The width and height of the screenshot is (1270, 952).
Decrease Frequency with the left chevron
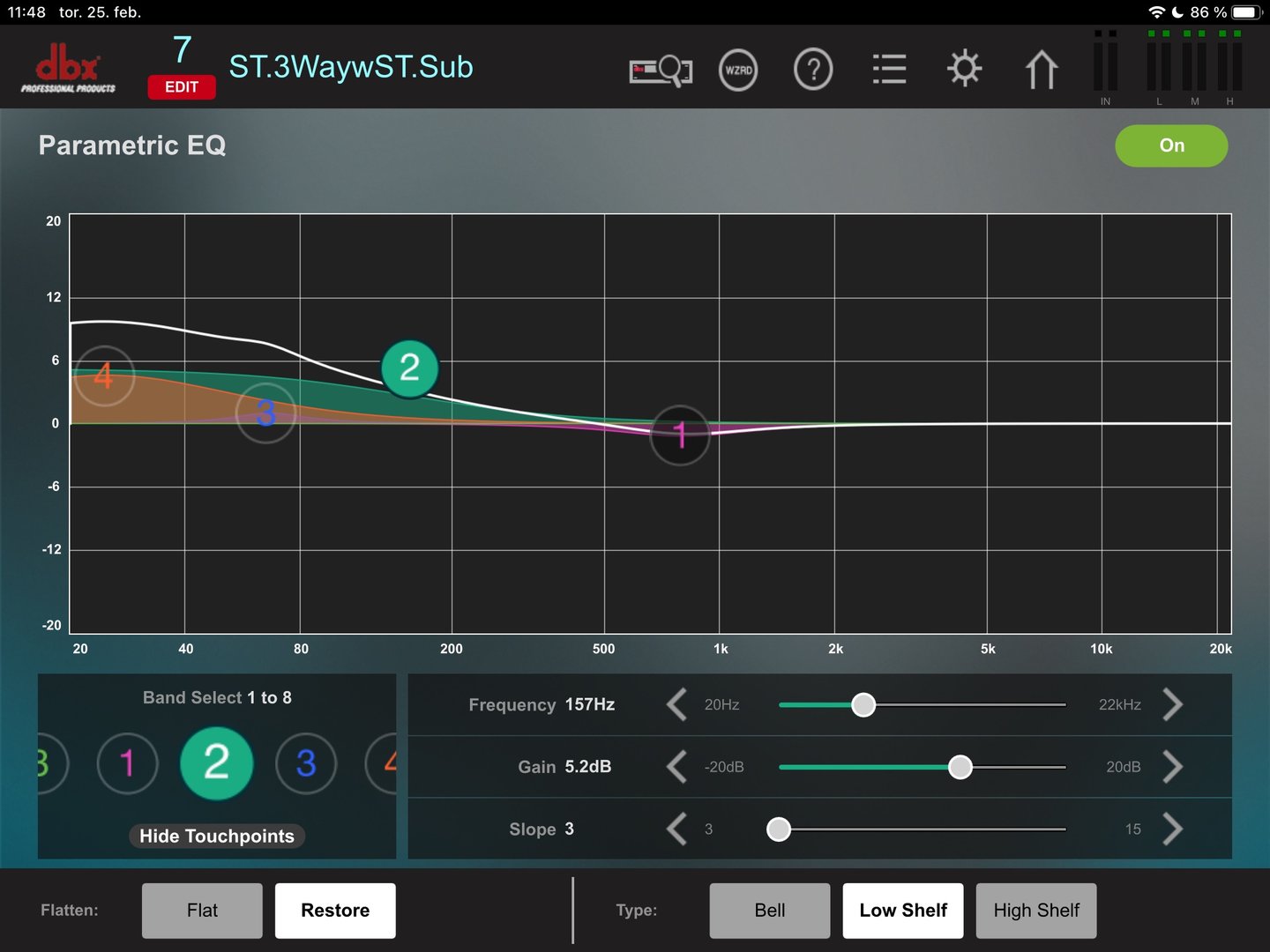click(676, 704)
